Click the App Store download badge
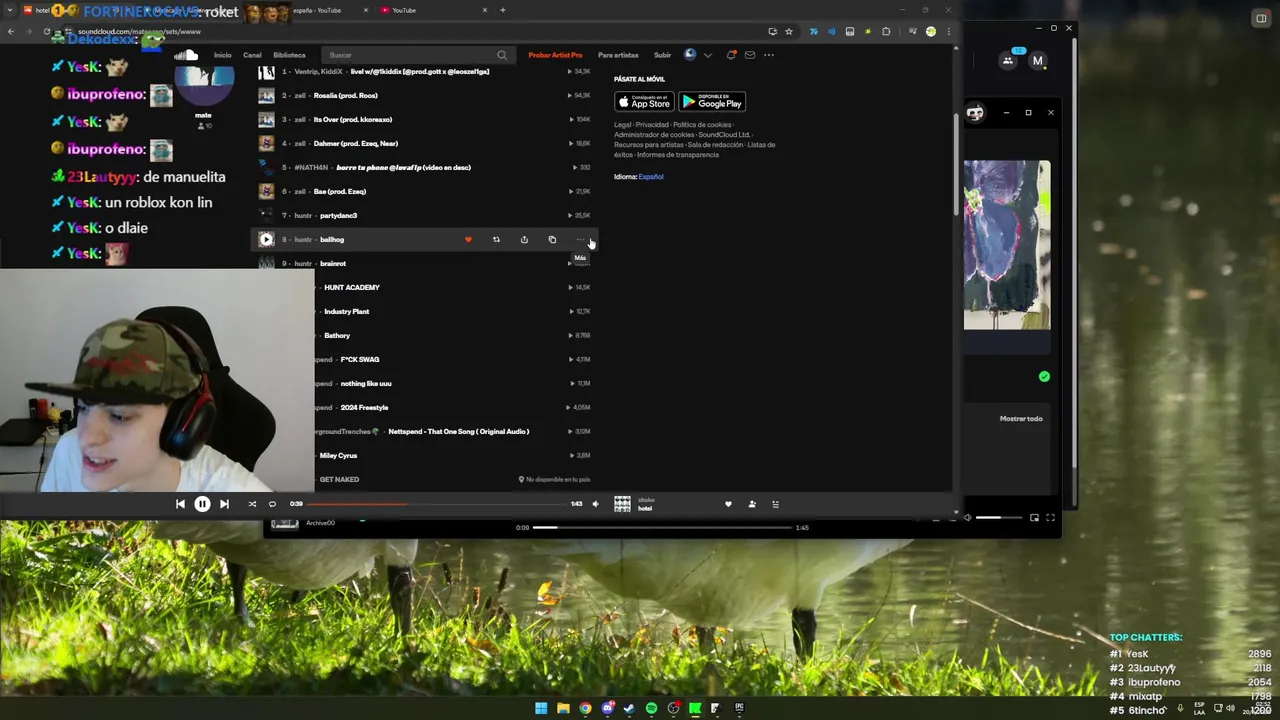The image size is (1280, 720). [x=644, y=102]
